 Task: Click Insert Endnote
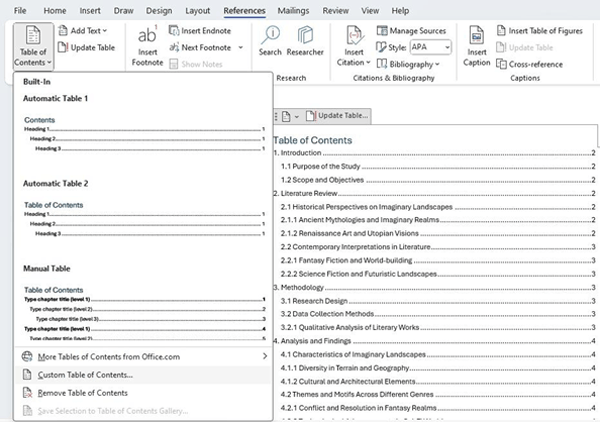coord(200,31)
